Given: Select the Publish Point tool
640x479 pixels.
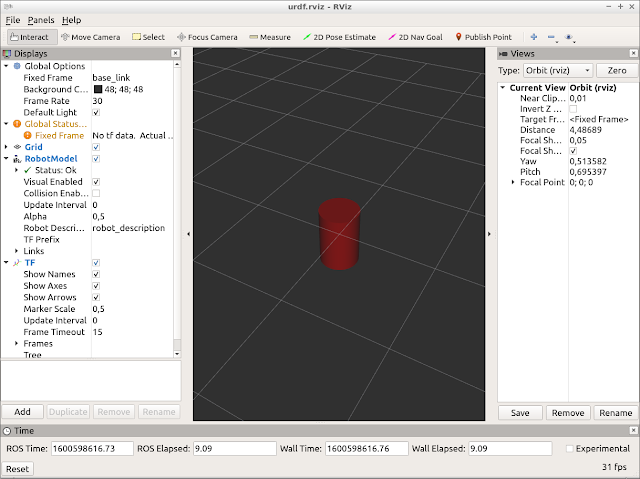Looking at the screenshot, I should (x=483, y=37).
